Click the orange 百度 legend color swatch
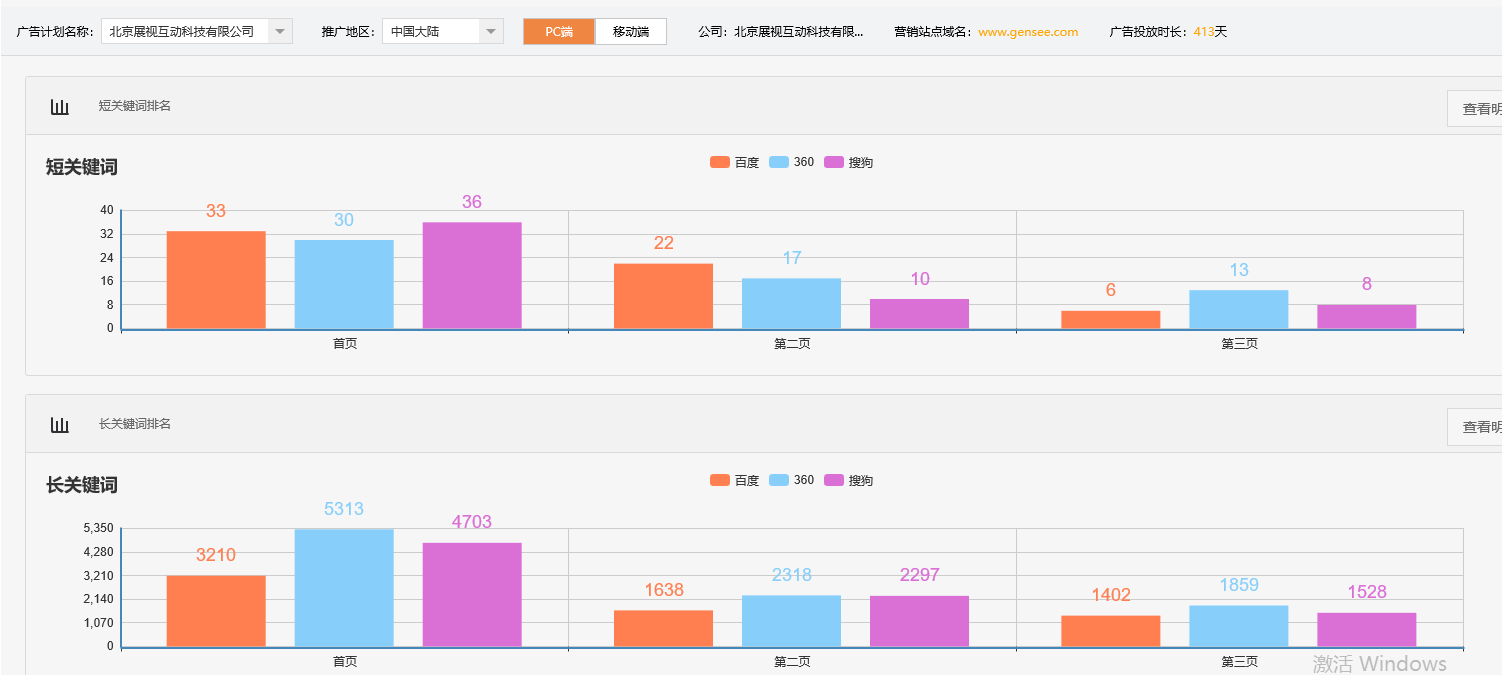Screen dimensions: 1502x675 (718, 161)
